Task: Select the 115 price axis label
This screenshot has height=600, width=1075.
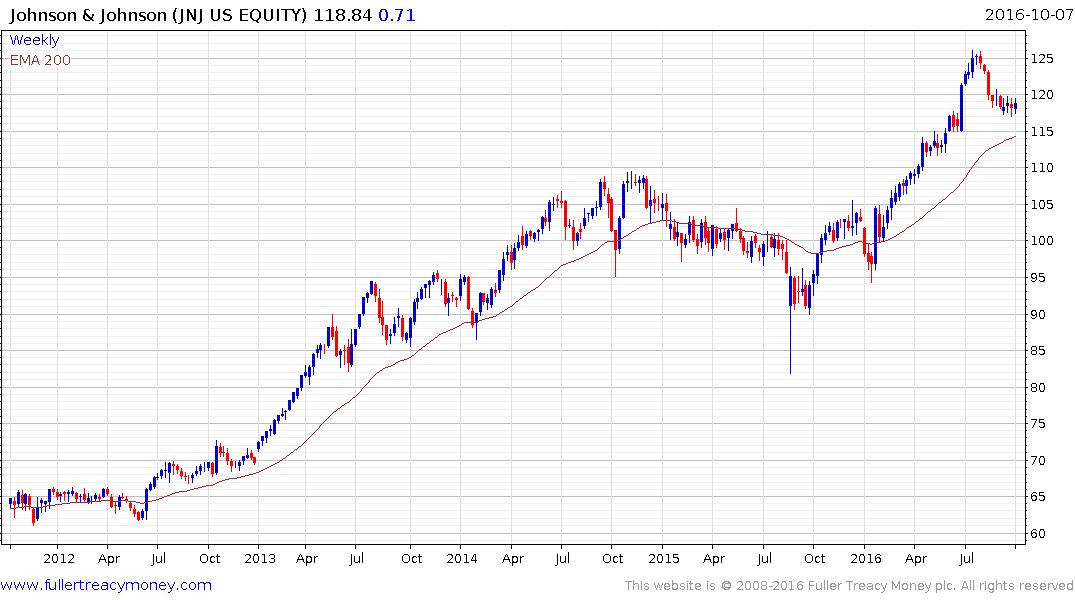Action: coord(1042,132)
